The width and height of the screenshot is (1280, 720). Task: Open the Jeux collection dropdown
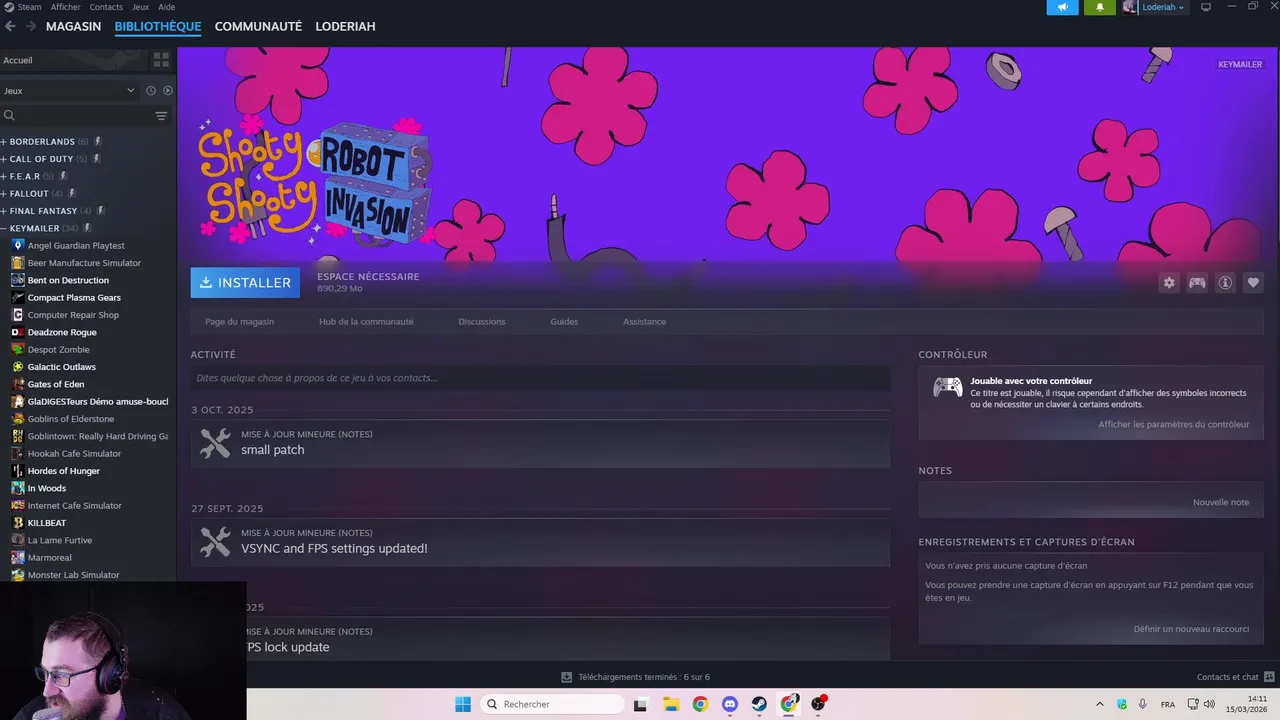pos(69,90)
